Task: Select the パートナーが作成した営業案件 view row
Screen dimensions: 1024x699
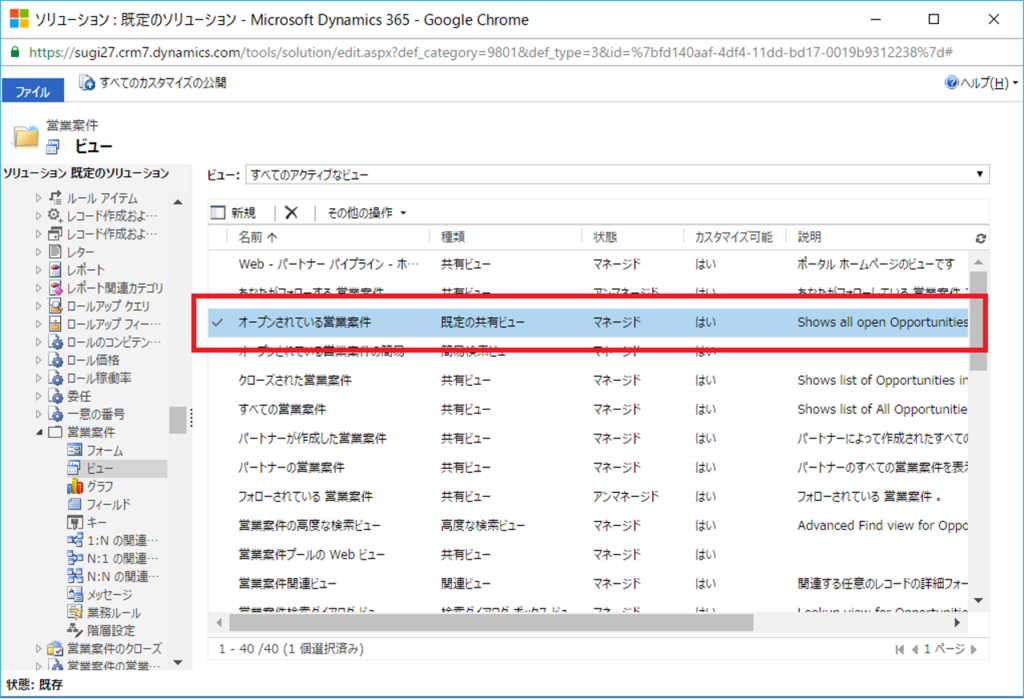Action: tap(588, 438)
